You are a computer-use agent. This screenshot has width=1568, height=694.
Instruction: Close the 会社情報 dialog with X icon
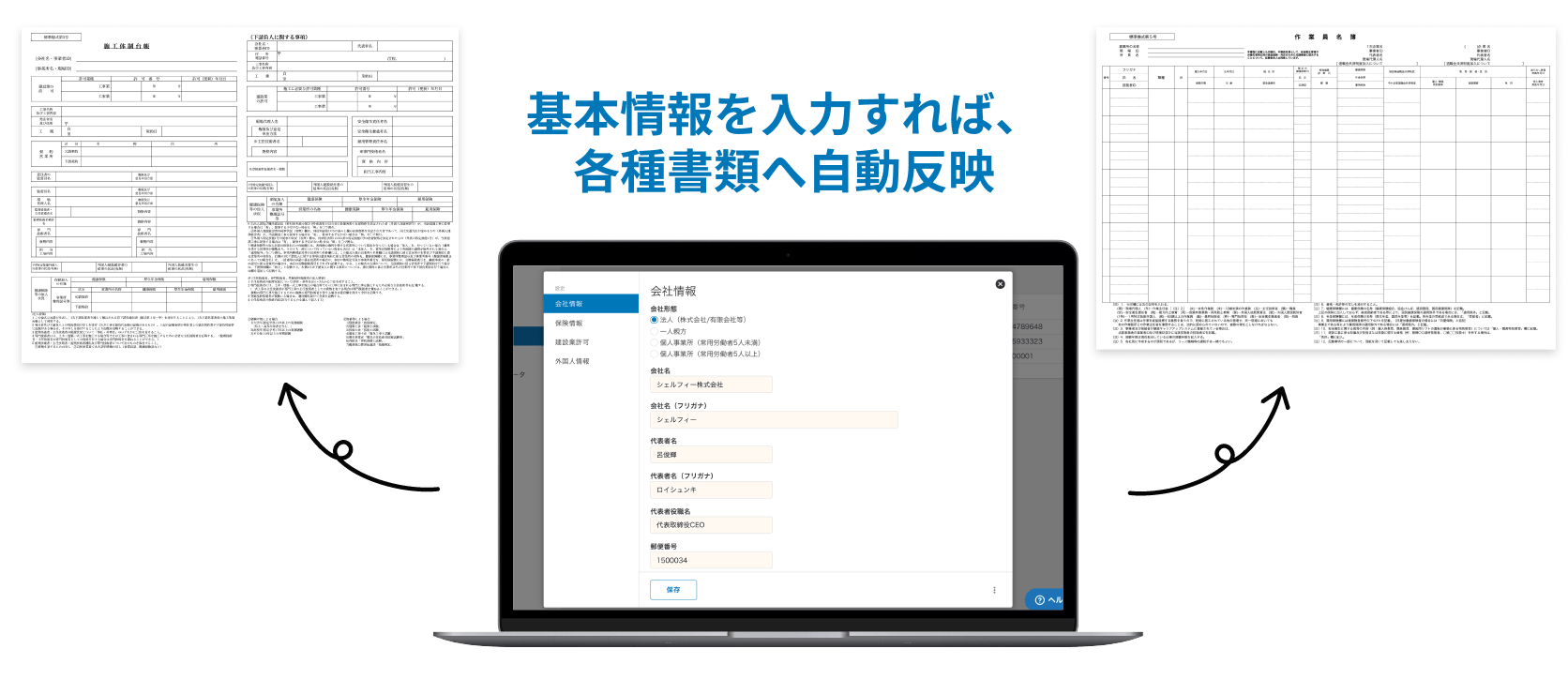coord(1000,283)
